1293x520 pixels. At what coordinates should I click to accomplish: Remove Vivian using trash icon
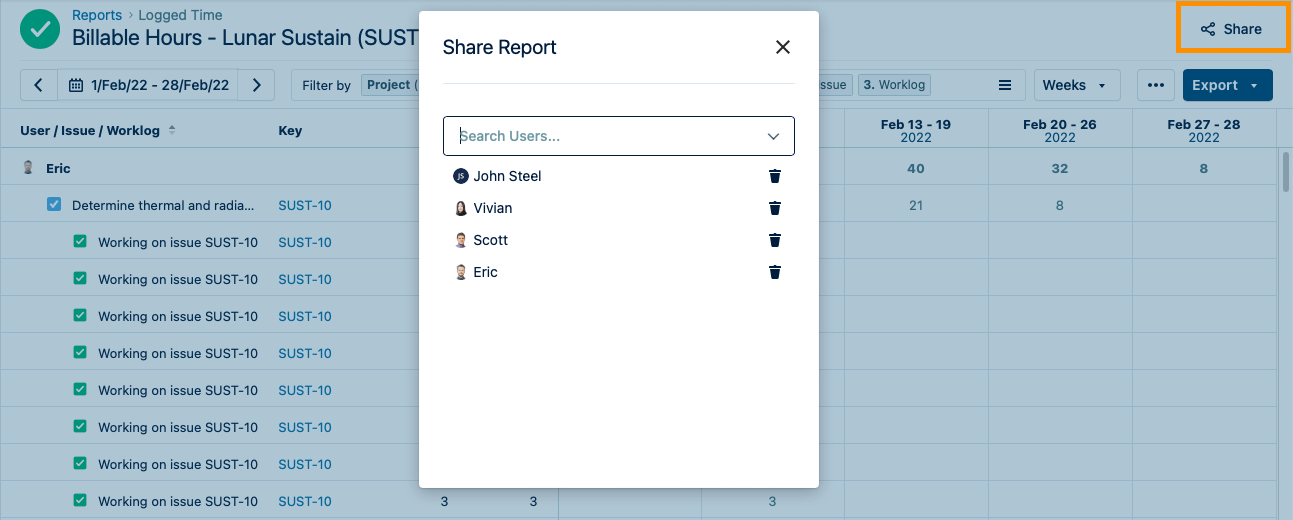(774, 208)
